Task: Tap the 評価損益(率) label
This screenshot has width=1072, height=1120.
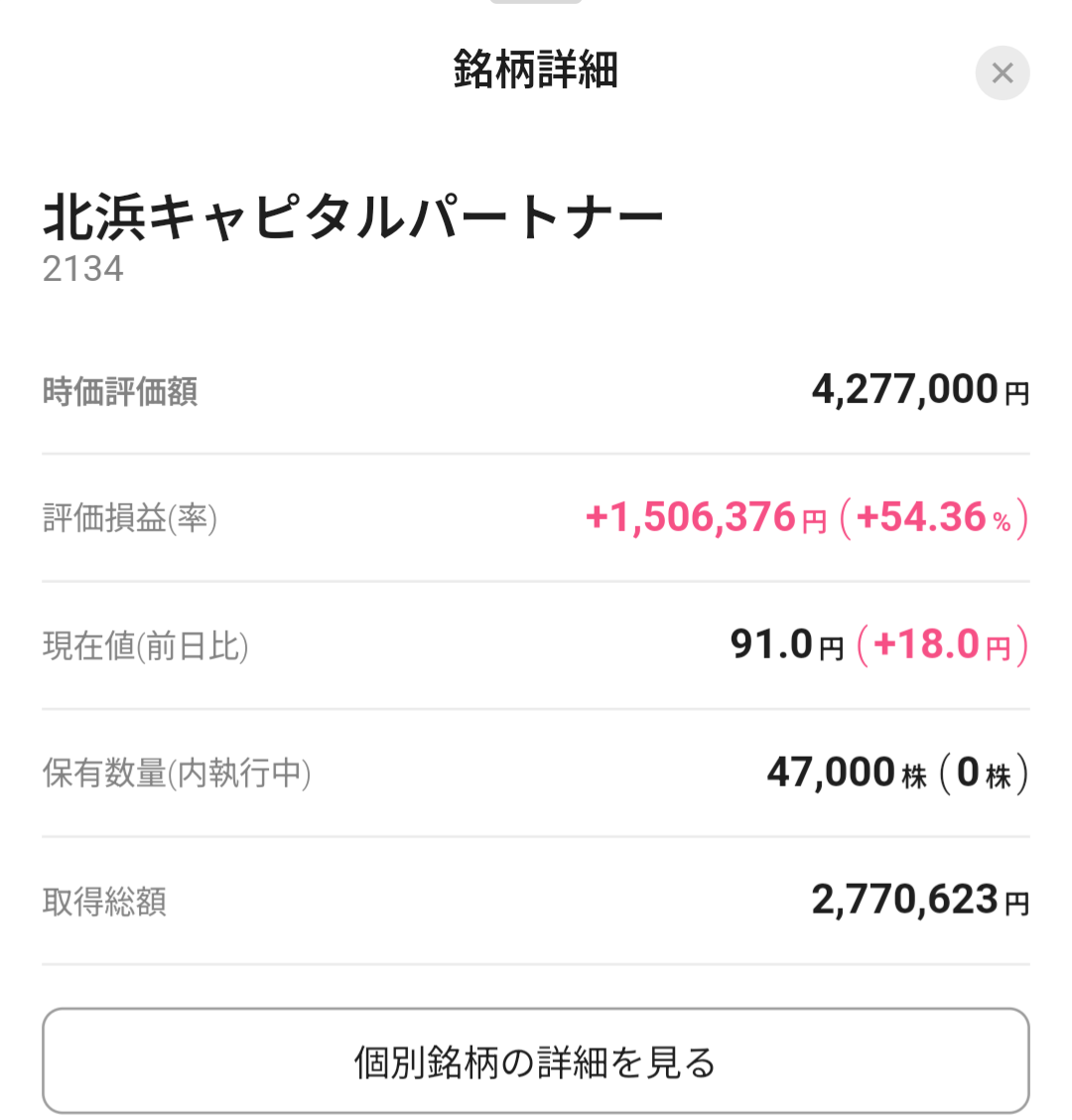Action: tap(130, 518)
